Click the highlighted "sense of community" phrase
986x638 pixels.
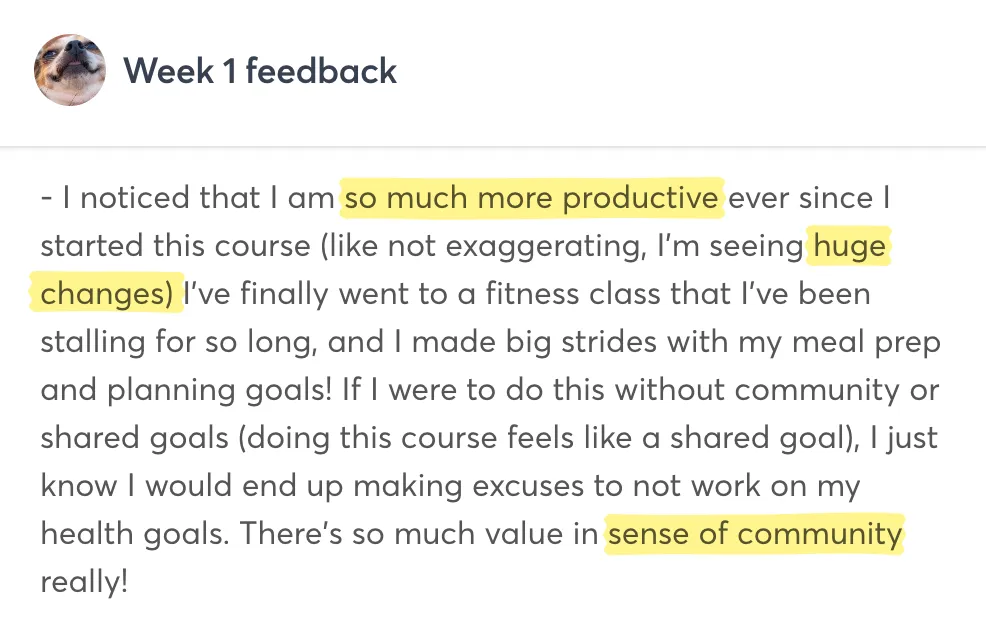coord(755,534)
